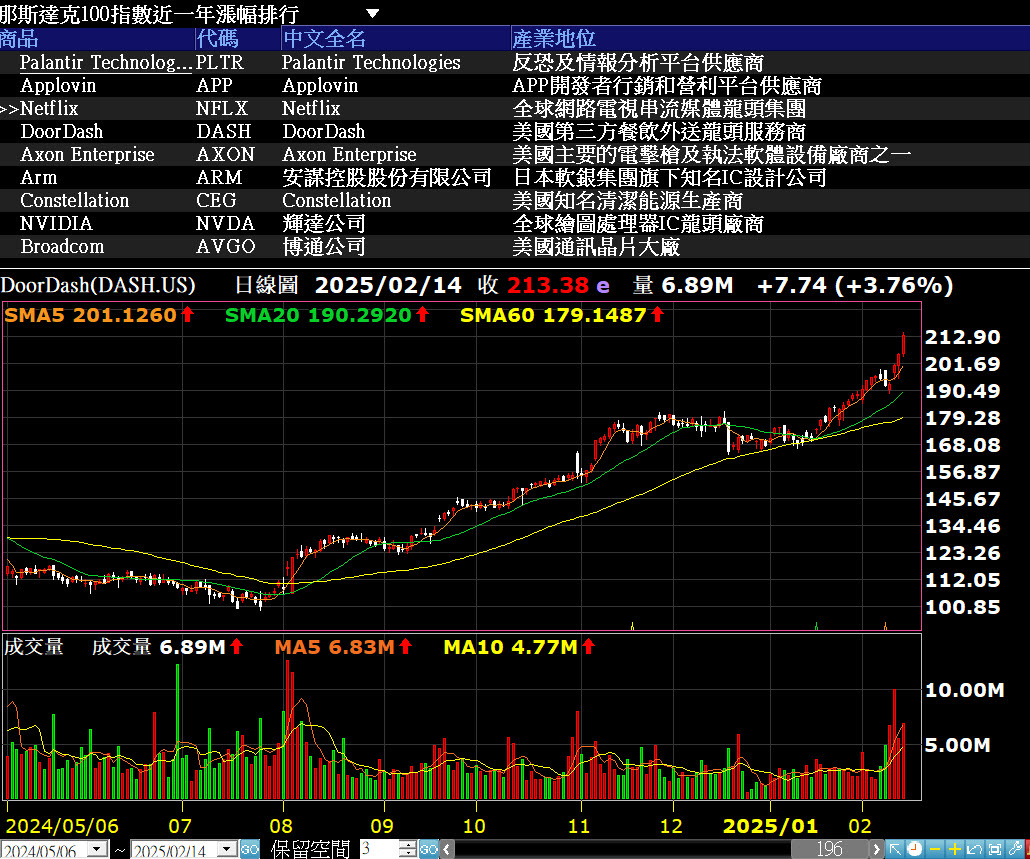1030x859 pixels.
Task: Toggle the full-screen frame icon
Action: pos(995,849)
